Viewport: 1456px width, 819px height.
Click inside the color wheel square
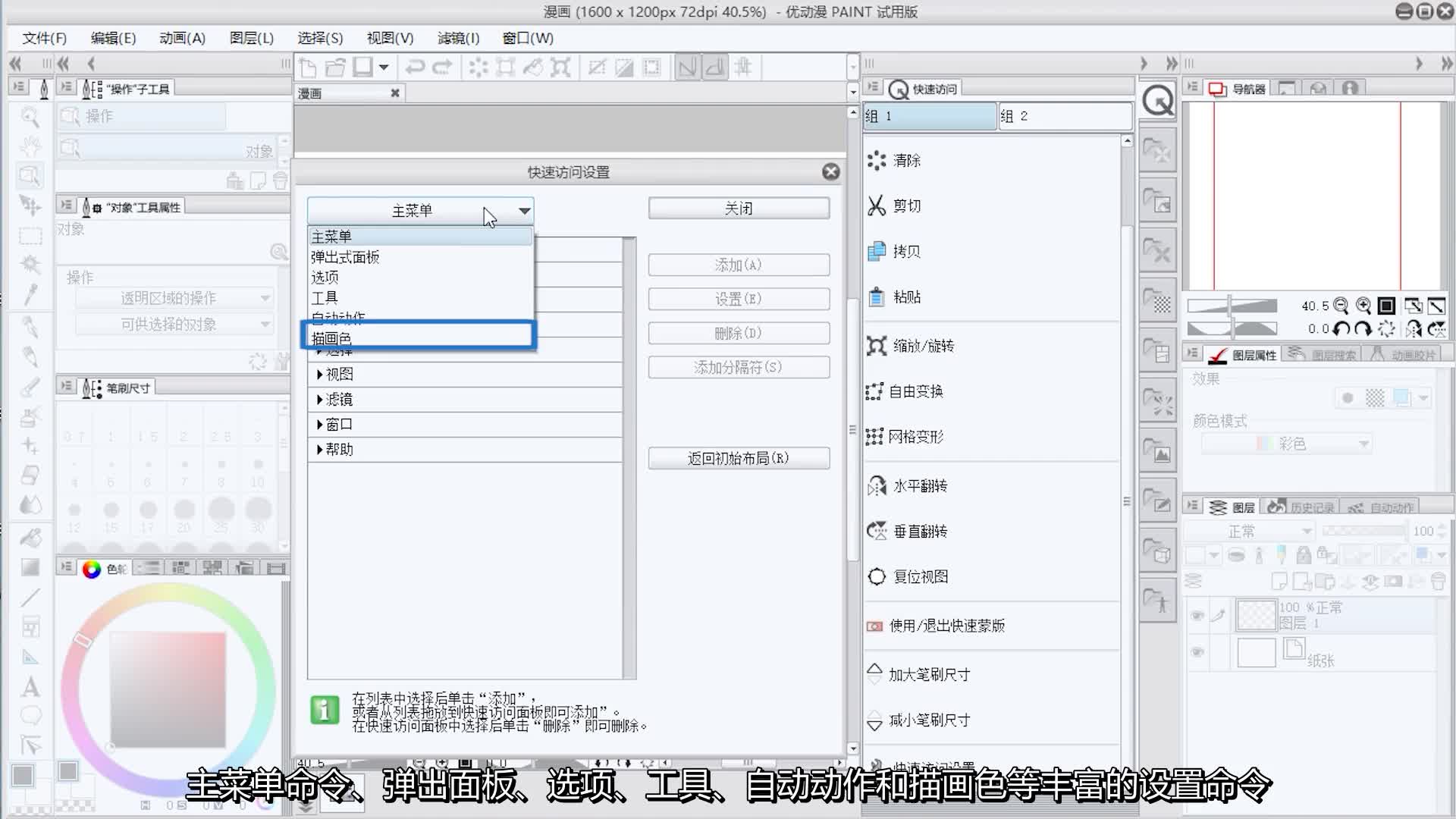point(168,689)
